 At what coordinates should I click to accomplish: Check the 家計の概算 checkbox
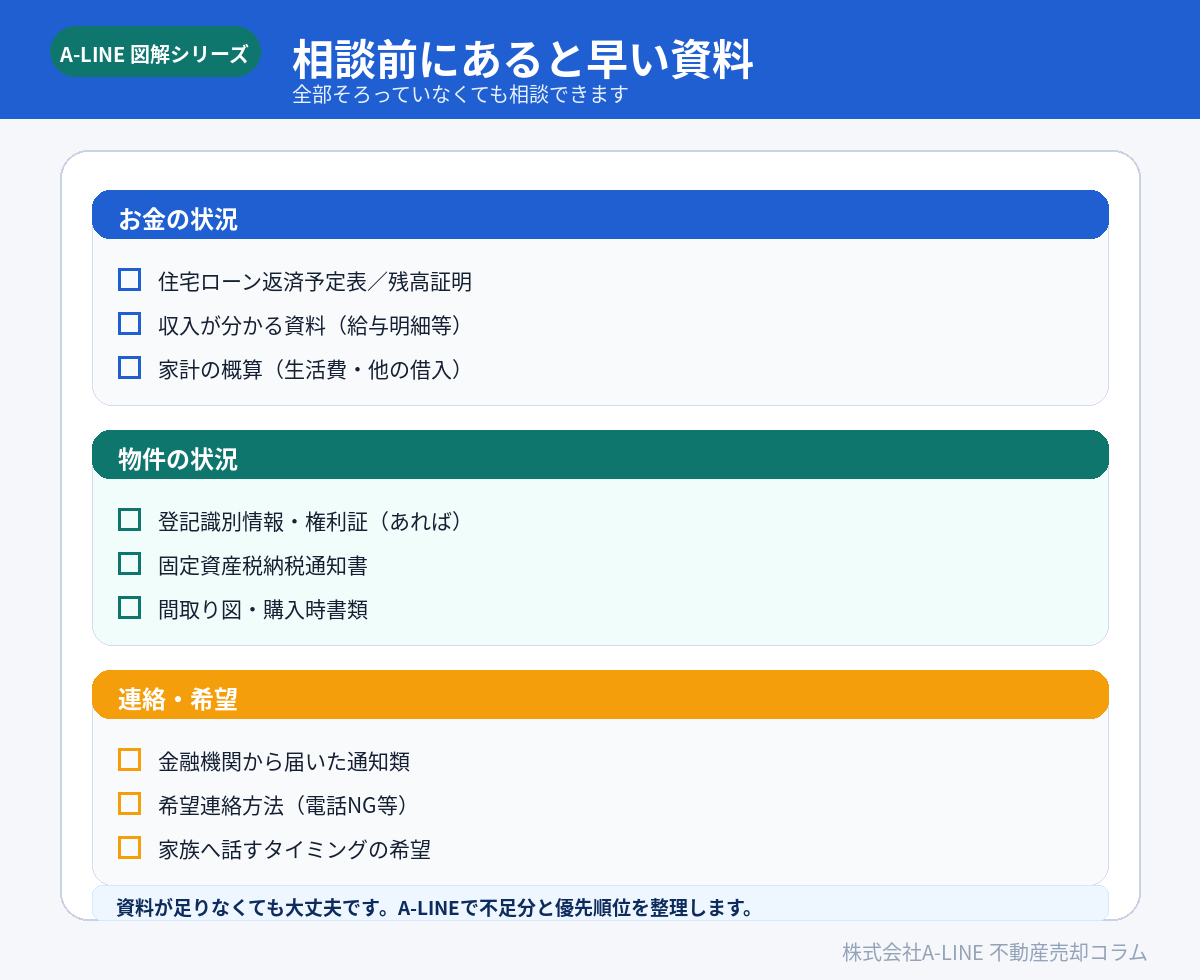129,367
